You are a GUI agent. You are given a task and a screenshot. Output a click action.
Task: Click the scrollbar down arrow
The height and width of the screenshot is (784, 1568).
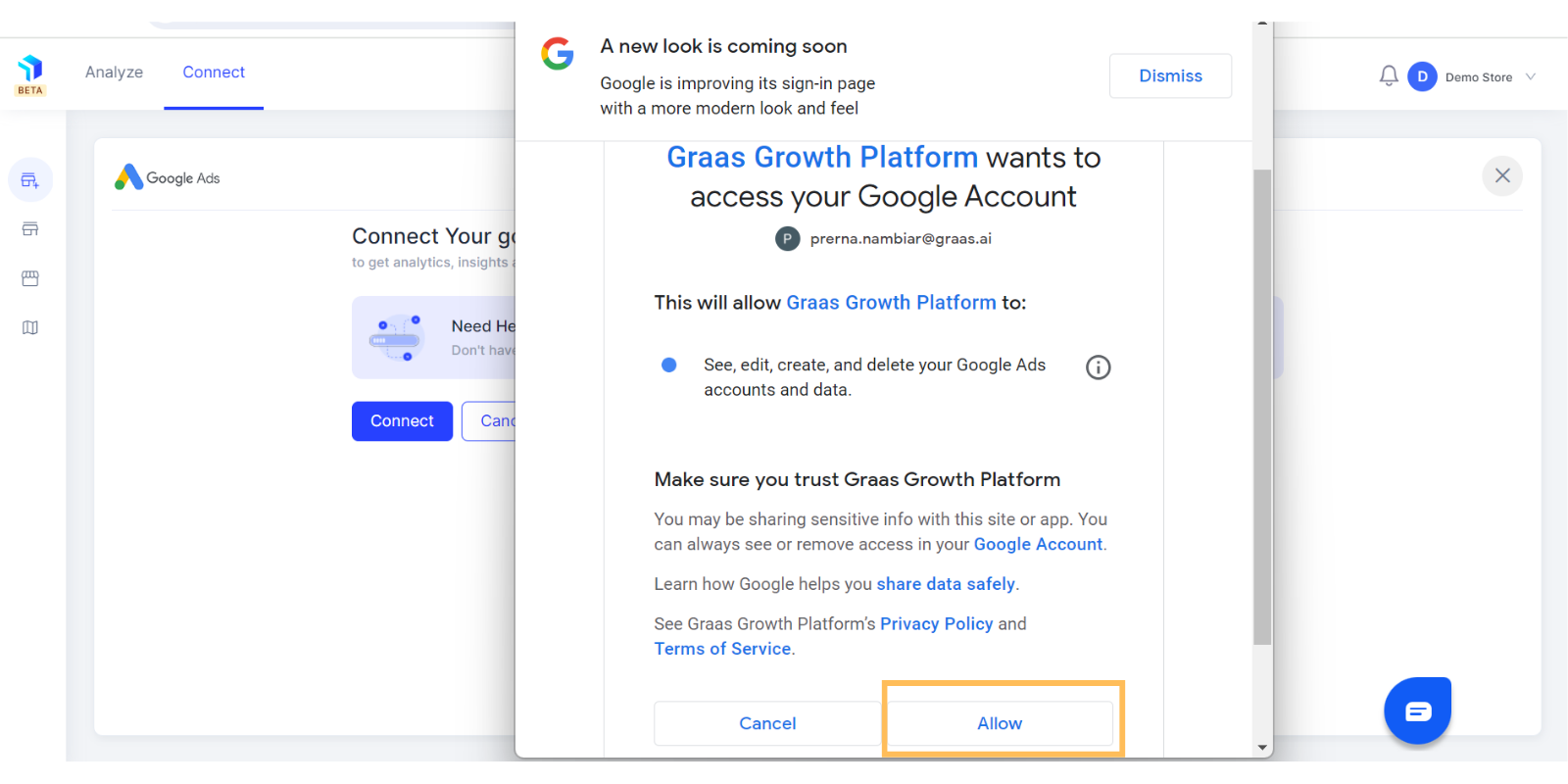(x=1262, y=748)
